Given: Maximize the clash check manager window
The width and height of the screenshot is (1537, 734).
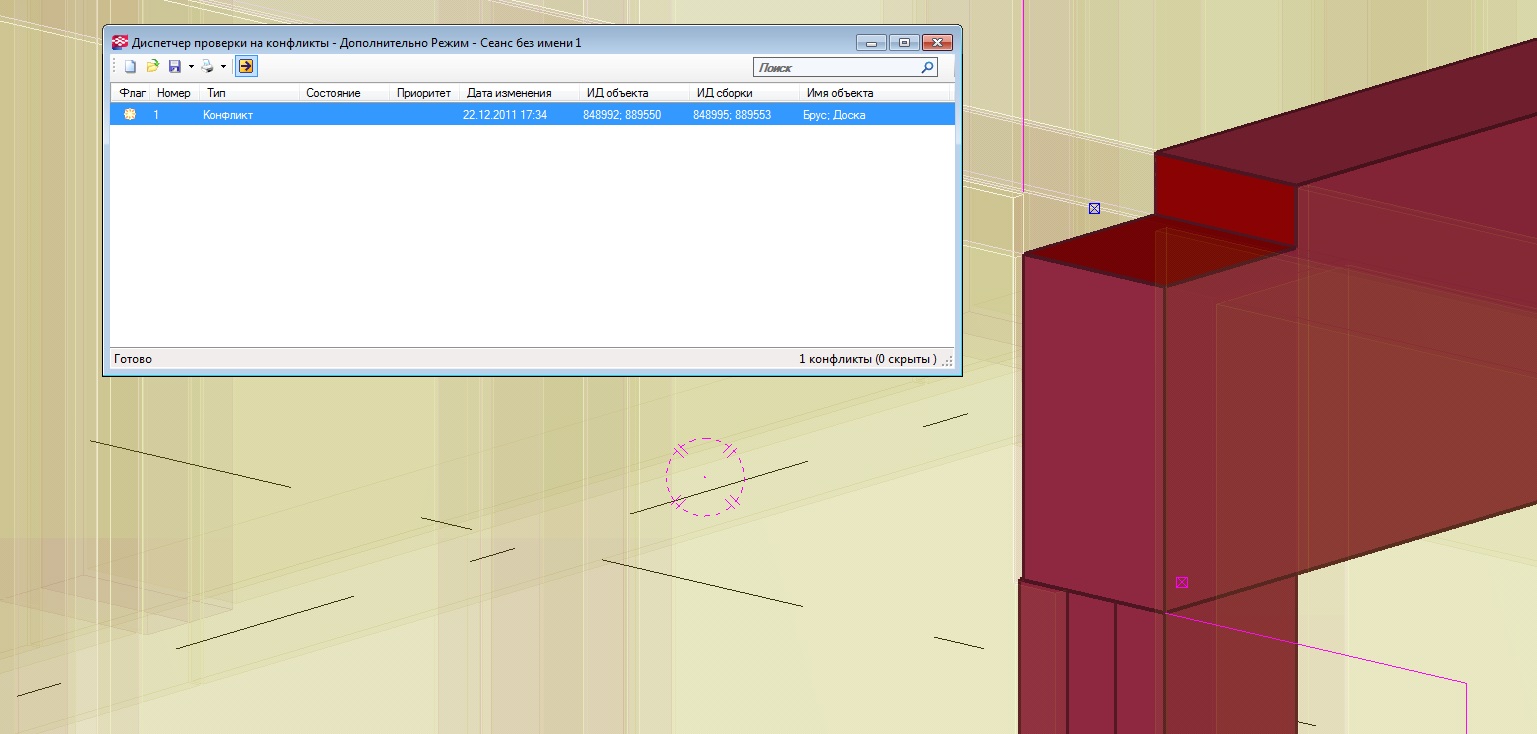Looking at the screenshot, I should pos(904,43).
